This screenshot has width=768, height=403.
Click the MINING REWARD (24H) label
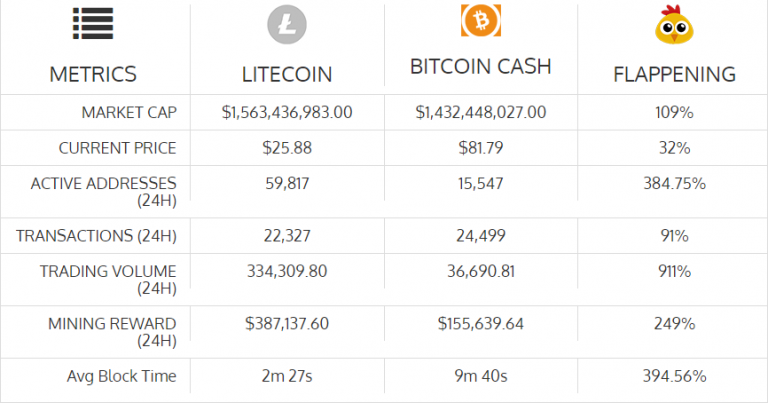[x=112, y=332]
